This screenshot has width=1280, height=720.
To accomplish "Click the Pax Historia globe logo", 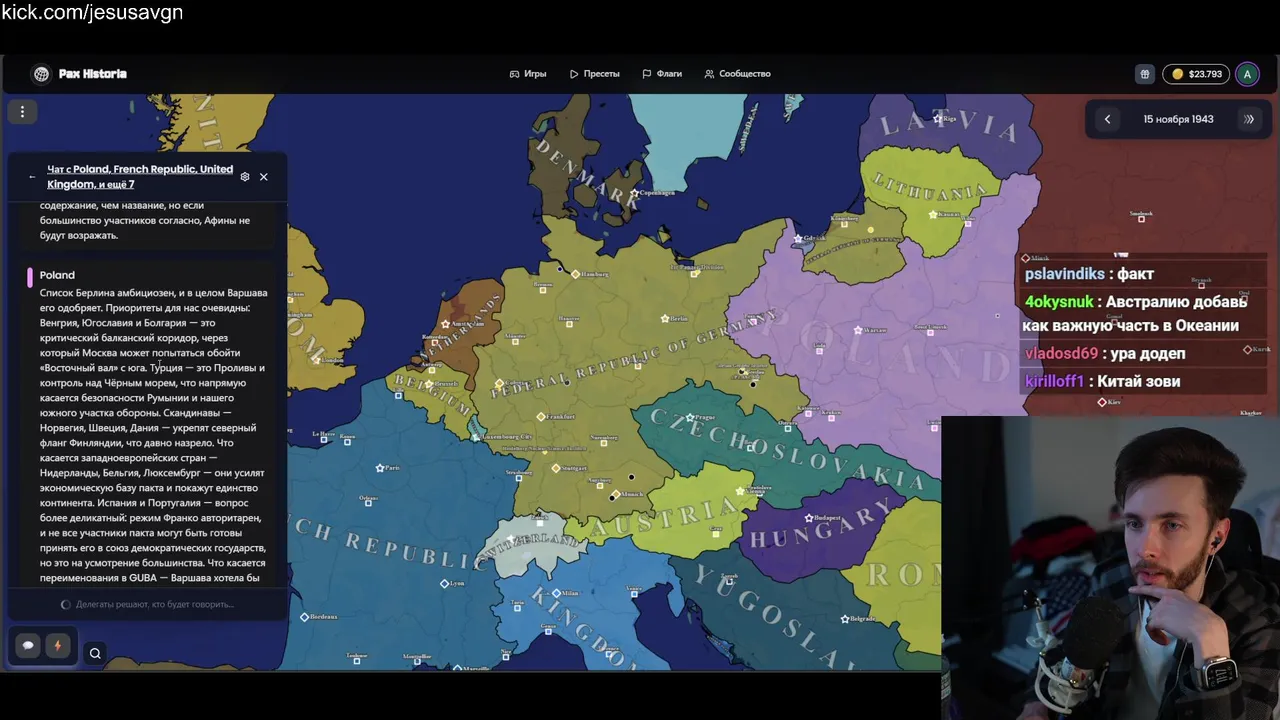I will (41, 74).
